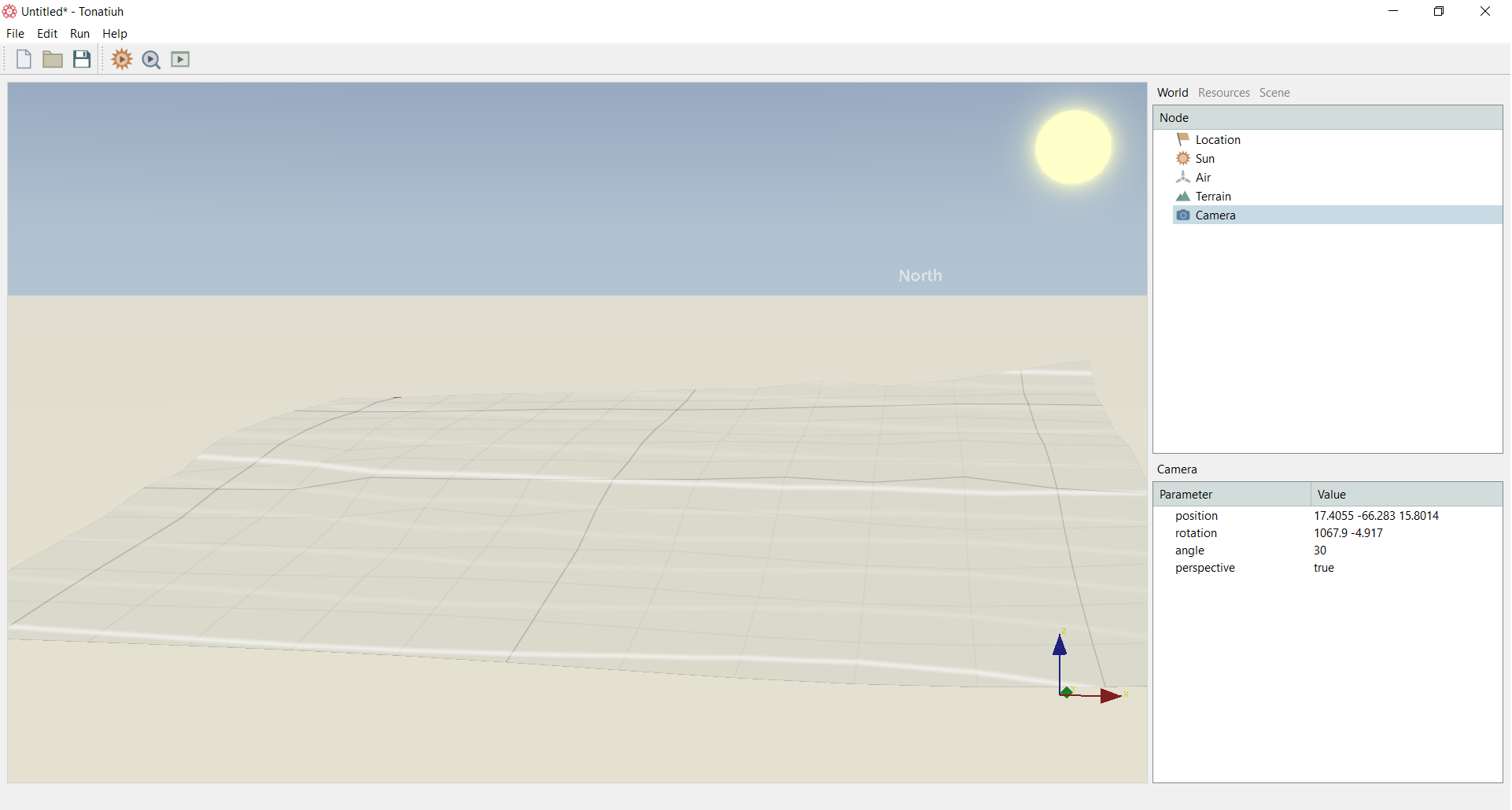Select the Camera node label

pos(1215,215)
